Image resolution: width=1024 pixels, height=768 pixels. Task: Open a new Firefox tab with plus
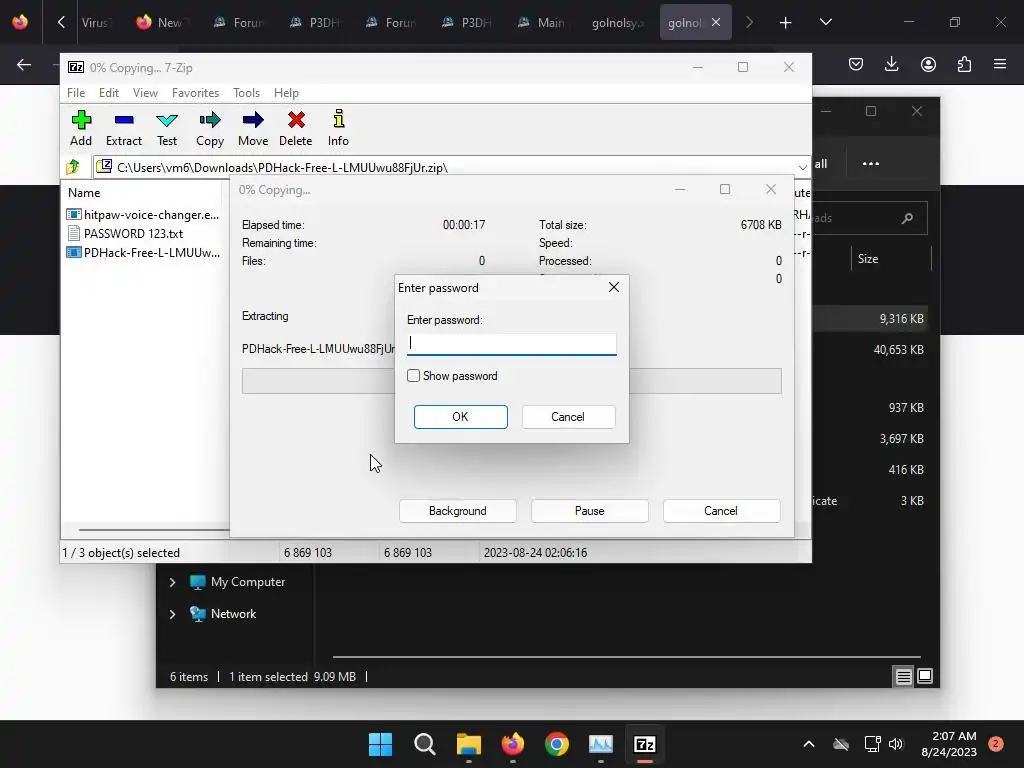(x=786, y=23)
